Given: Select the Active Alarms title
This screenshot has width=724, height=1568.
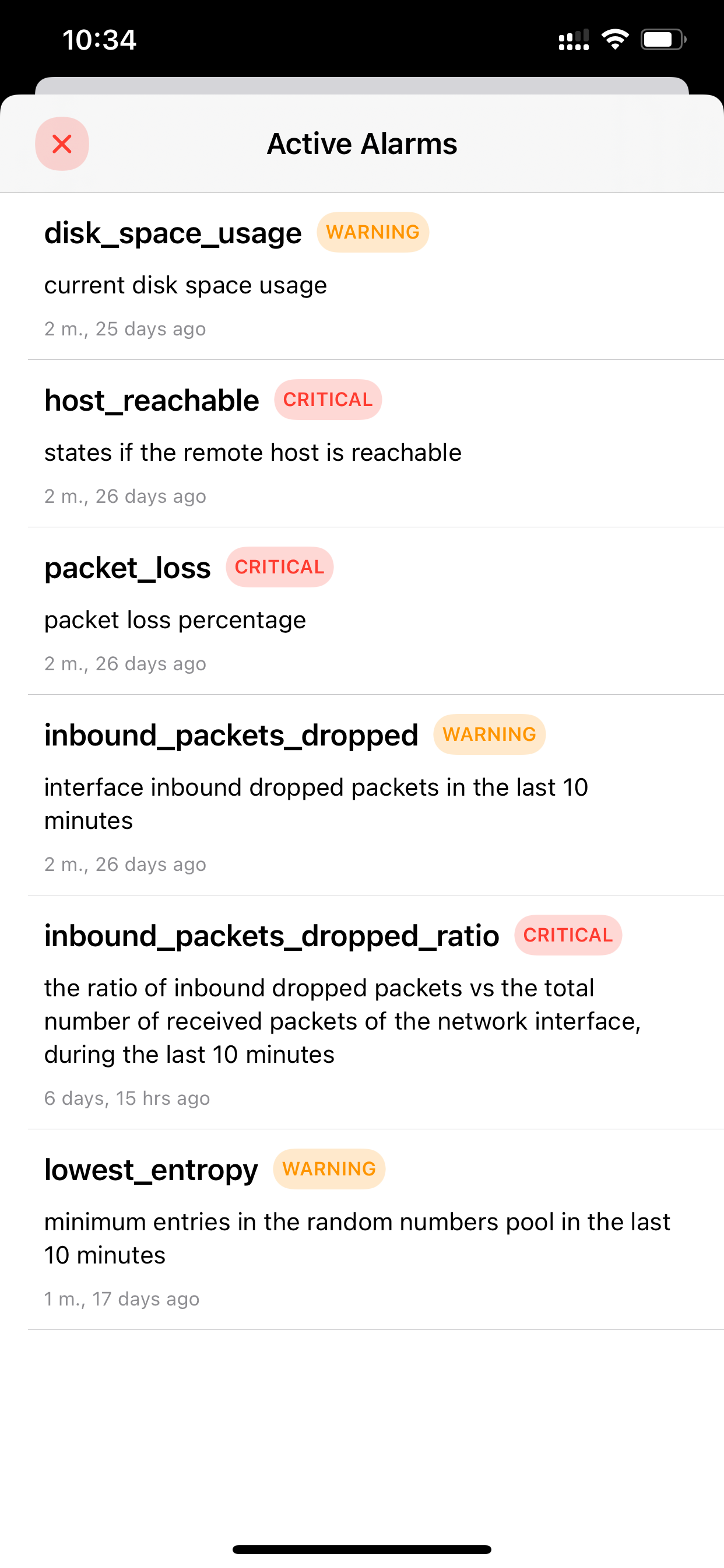Looking at the screenshot, I should pyautogui.click(x=361, y=143).
